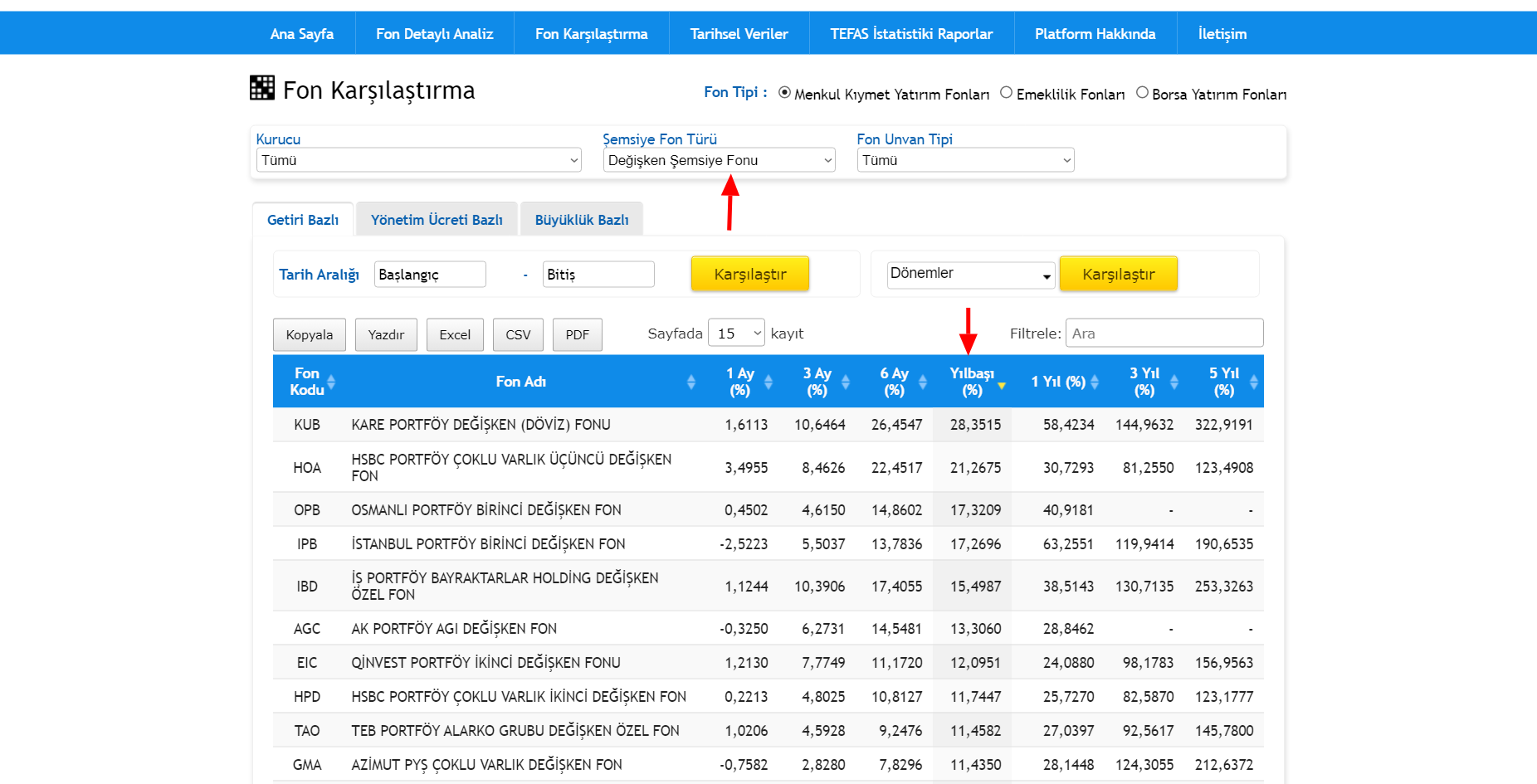Sort by 1 Ay (%) arrows

(768, 382)
